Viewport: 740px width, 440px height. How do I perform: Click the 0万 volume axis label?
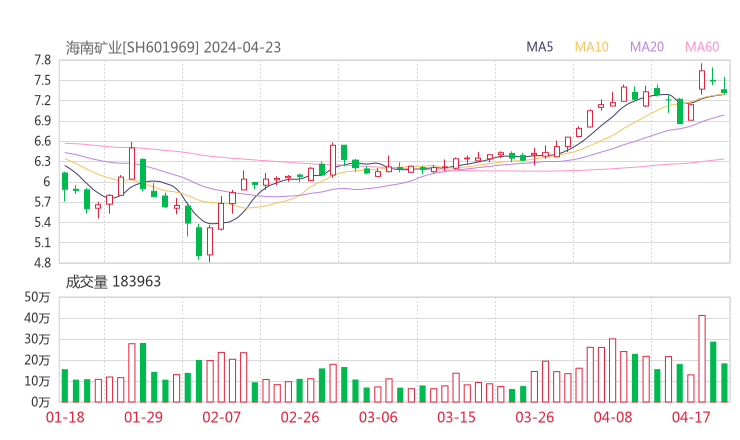pos(41,402)
